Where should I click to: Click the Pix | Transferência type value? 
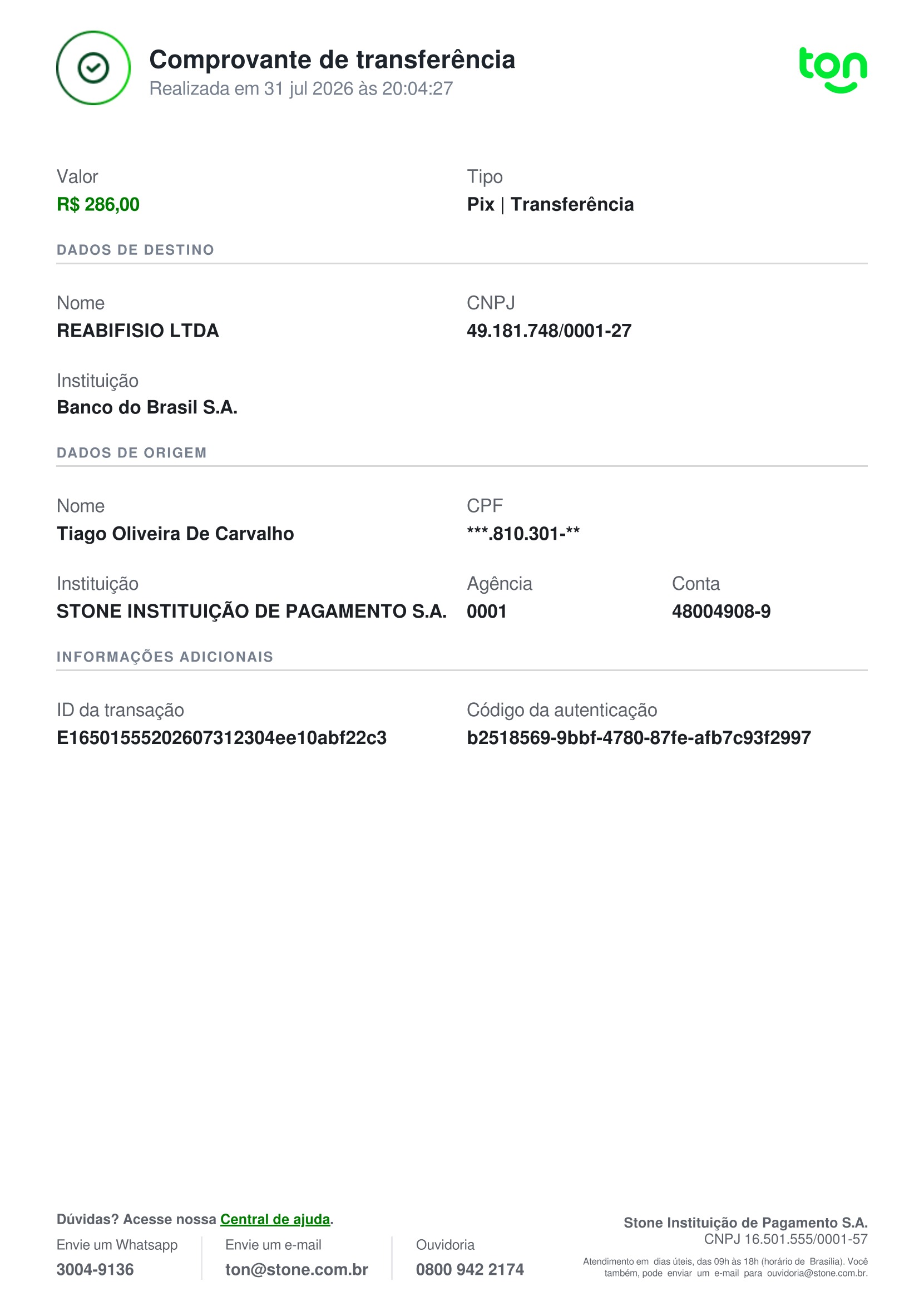550,204
